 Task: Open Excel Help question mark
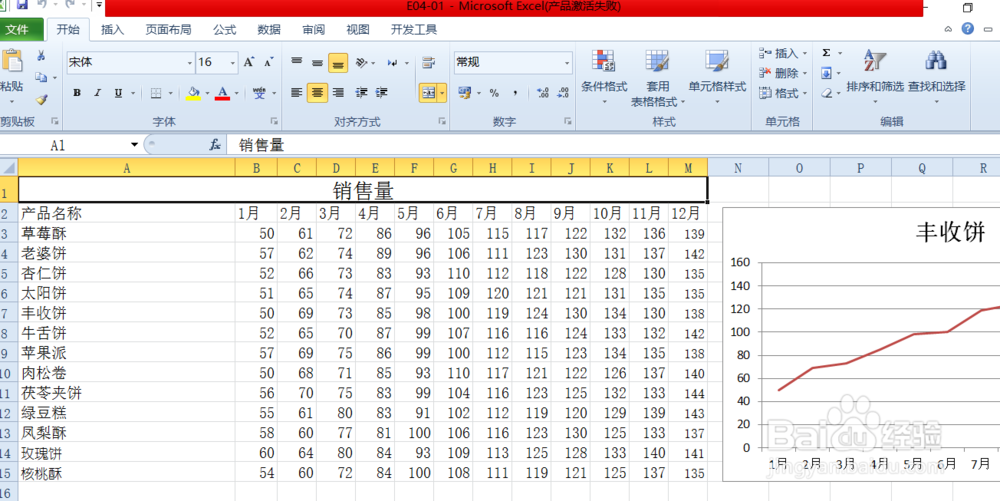tap(968, 29)
